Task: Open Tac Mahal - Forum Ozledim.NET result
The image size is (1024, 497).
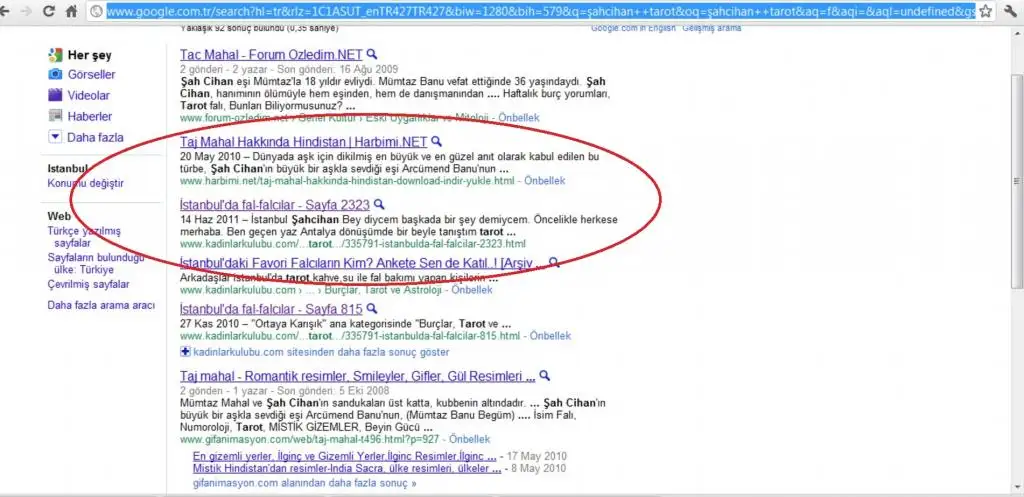Action: 271,55
